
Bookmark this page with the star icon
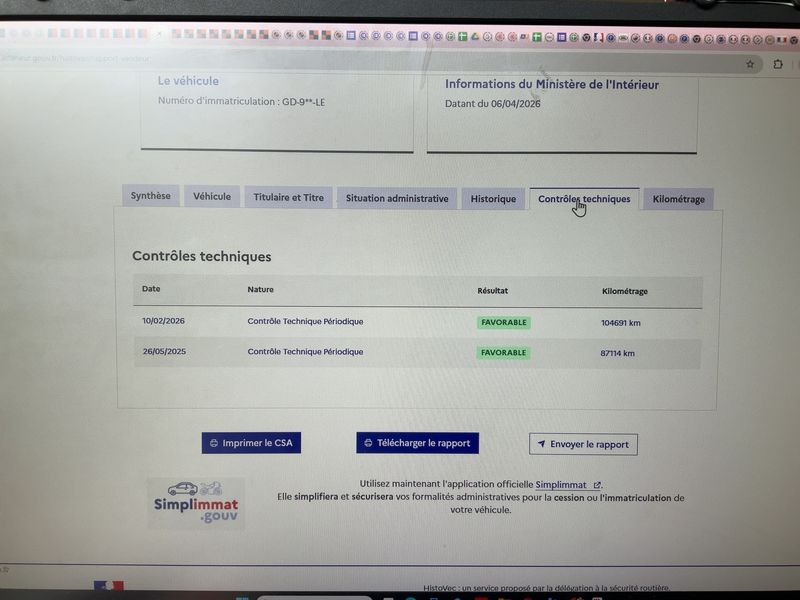click(750, 64)
